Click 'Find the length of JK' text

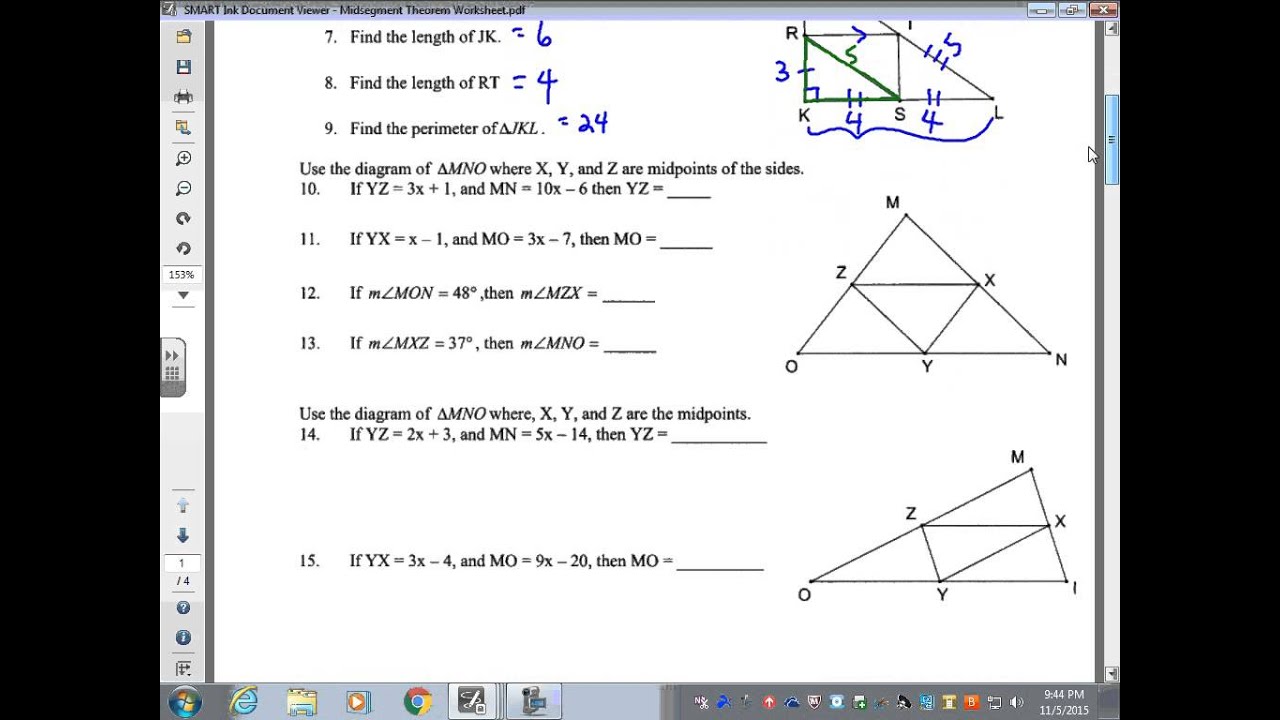425,37
